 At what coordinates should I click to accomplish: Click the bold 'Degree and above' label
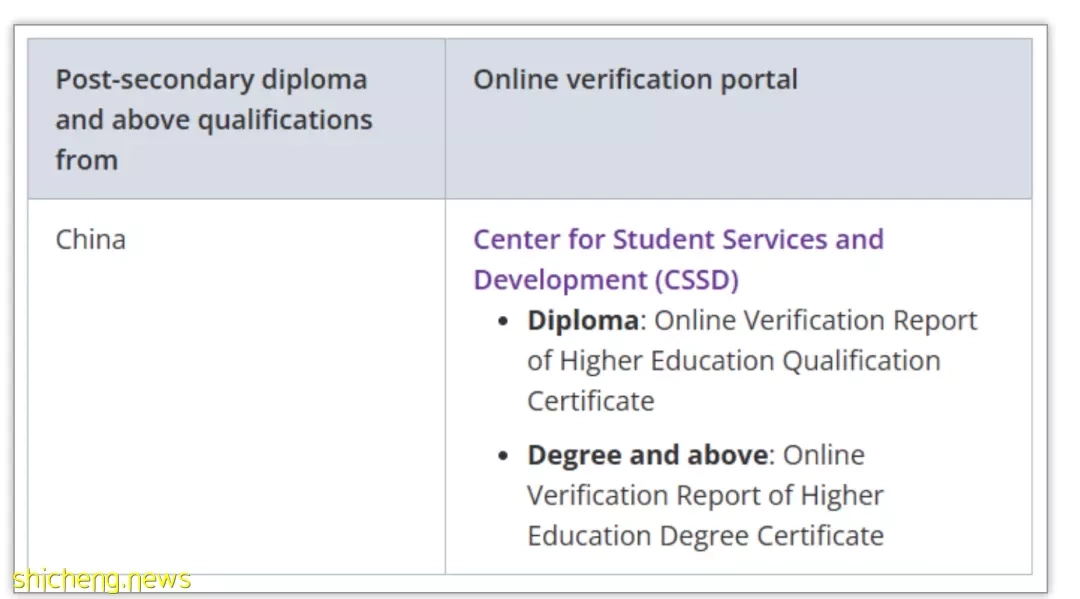(x=647, y=455)
